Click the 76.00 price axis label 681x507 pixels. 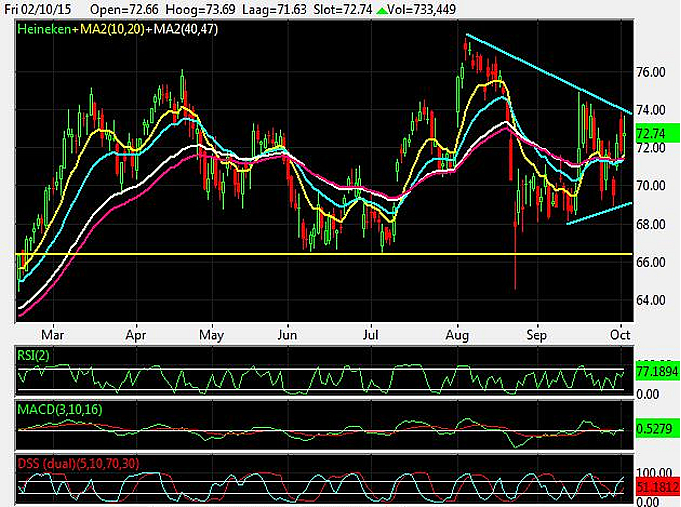click(x=651, y=72)
